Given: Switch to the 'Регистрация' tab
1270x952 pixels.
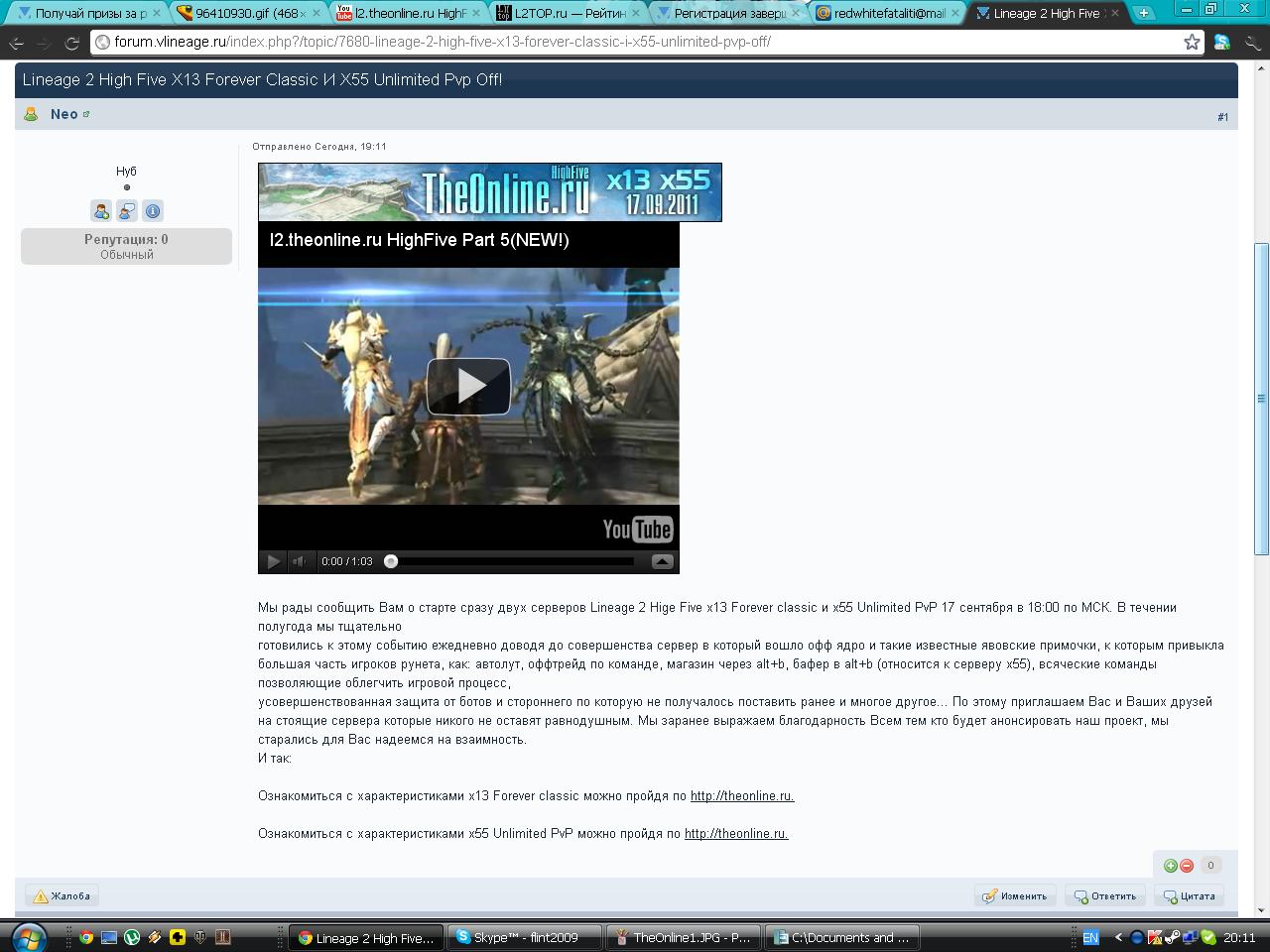Looking at the screenshot, I should click(x=728, y=13).
